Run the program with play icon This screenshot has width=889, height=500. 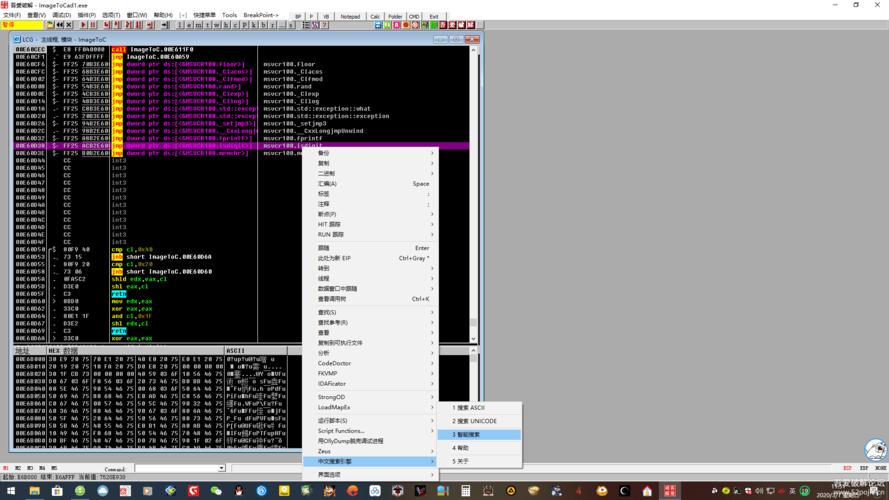tap(83, 25)
